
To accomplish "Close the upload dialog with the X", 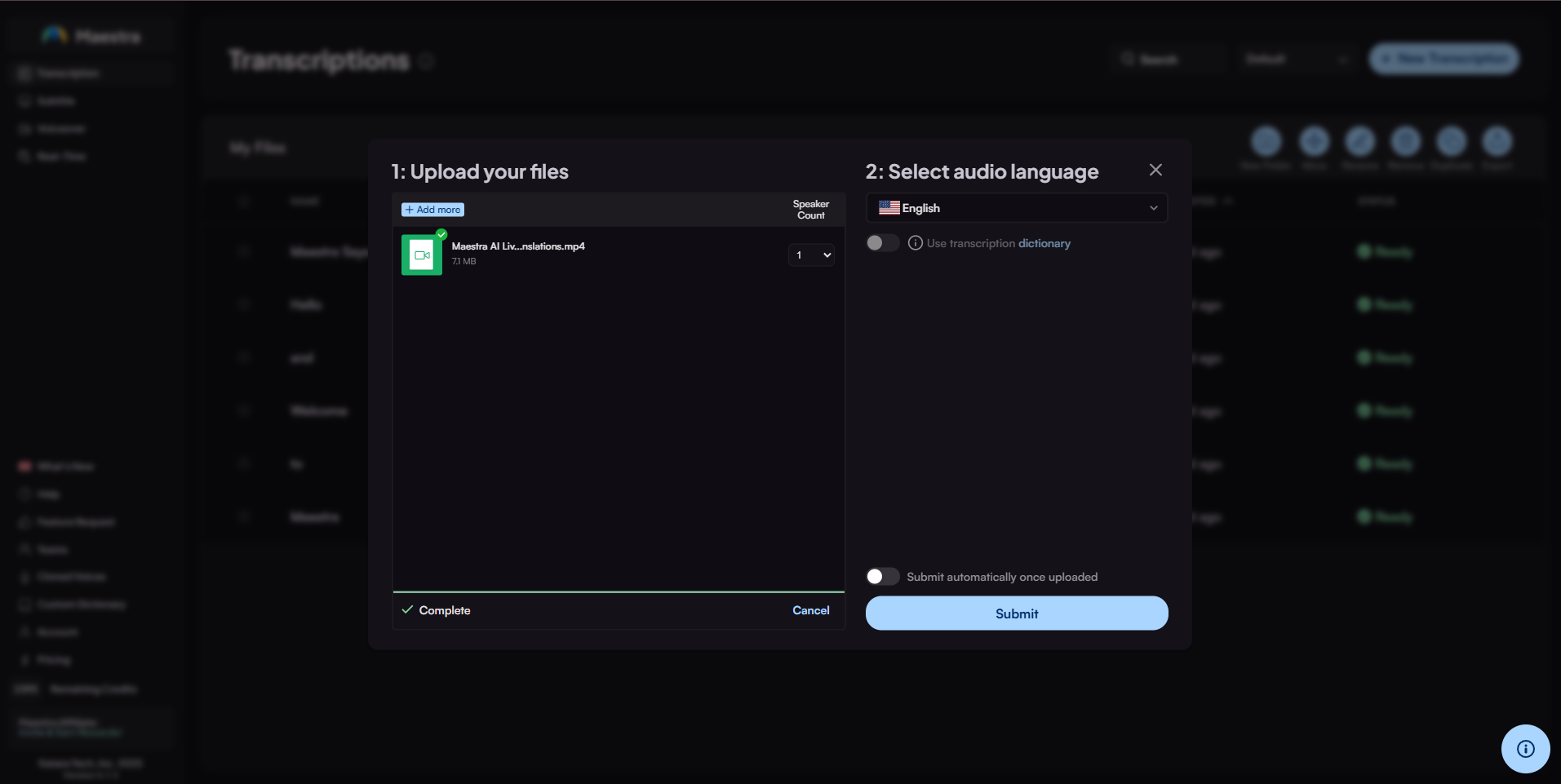I will click(x=1155, y=170).
